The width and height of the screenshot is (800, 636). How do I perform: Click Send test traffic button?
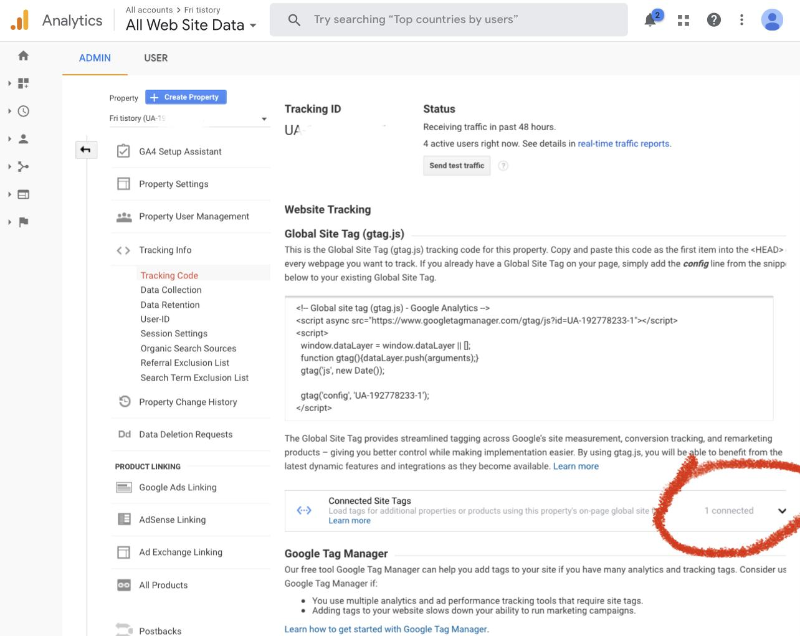pyautogui.click(x=457, y=166)
